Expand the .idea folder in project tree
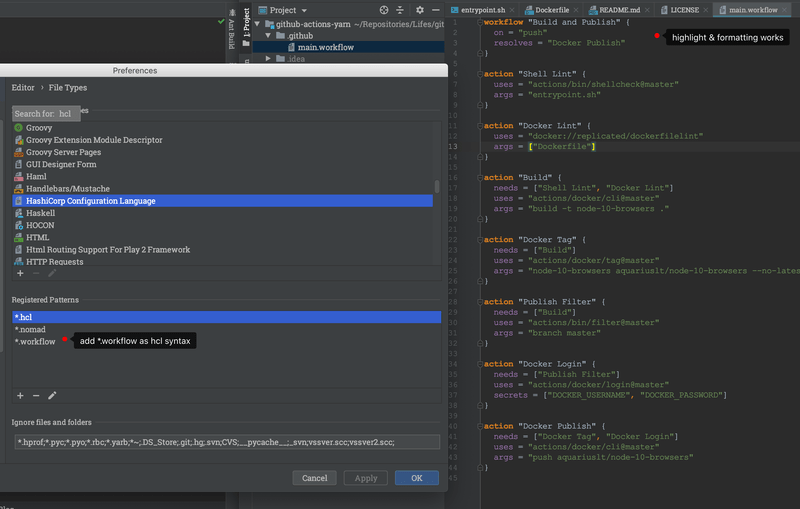This screenshot has height=509, width=800. pos(268,59)
